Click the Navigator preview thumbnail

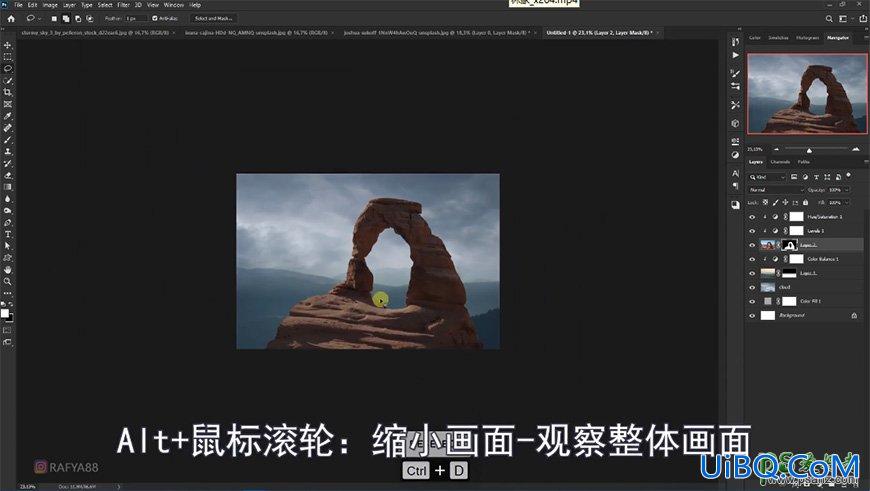point(807,94)
